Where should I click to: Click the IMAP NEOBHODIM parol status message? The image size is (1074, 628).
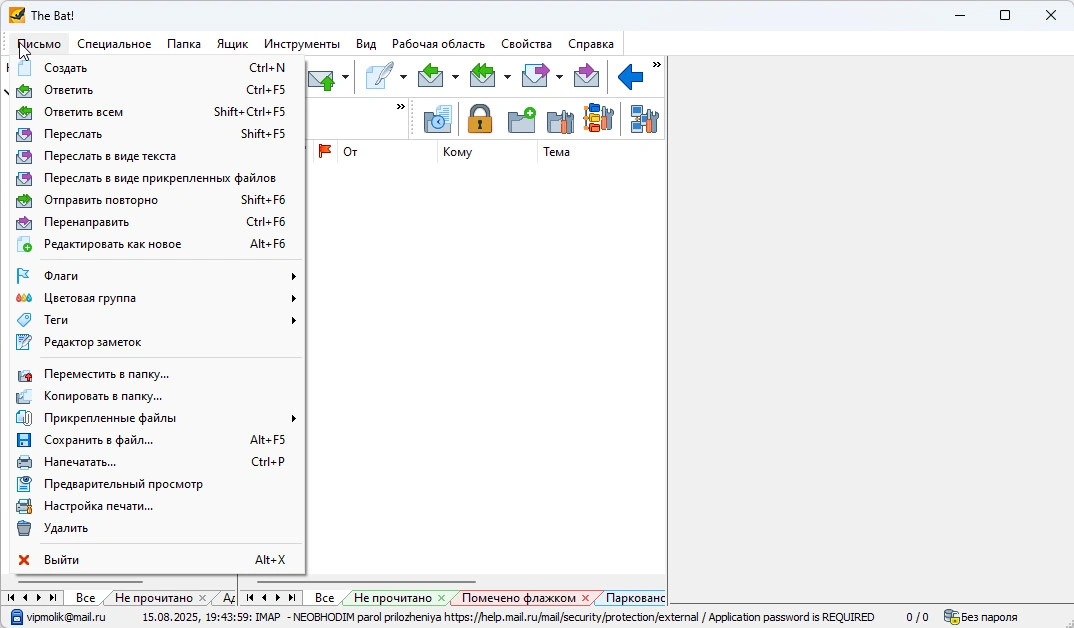[x=508, y=617]
